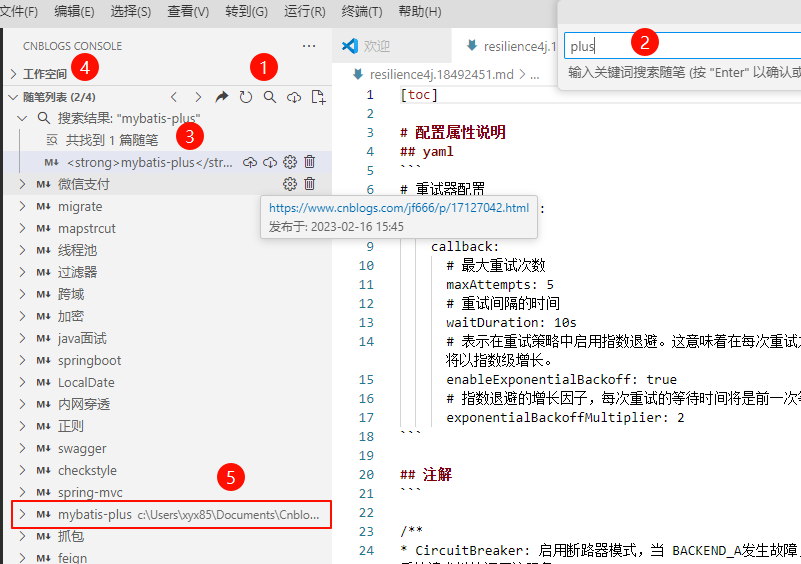Open the 转到(G) menu
The width and height of the screenshot is (801, 564).
click(x=246, y=11)
